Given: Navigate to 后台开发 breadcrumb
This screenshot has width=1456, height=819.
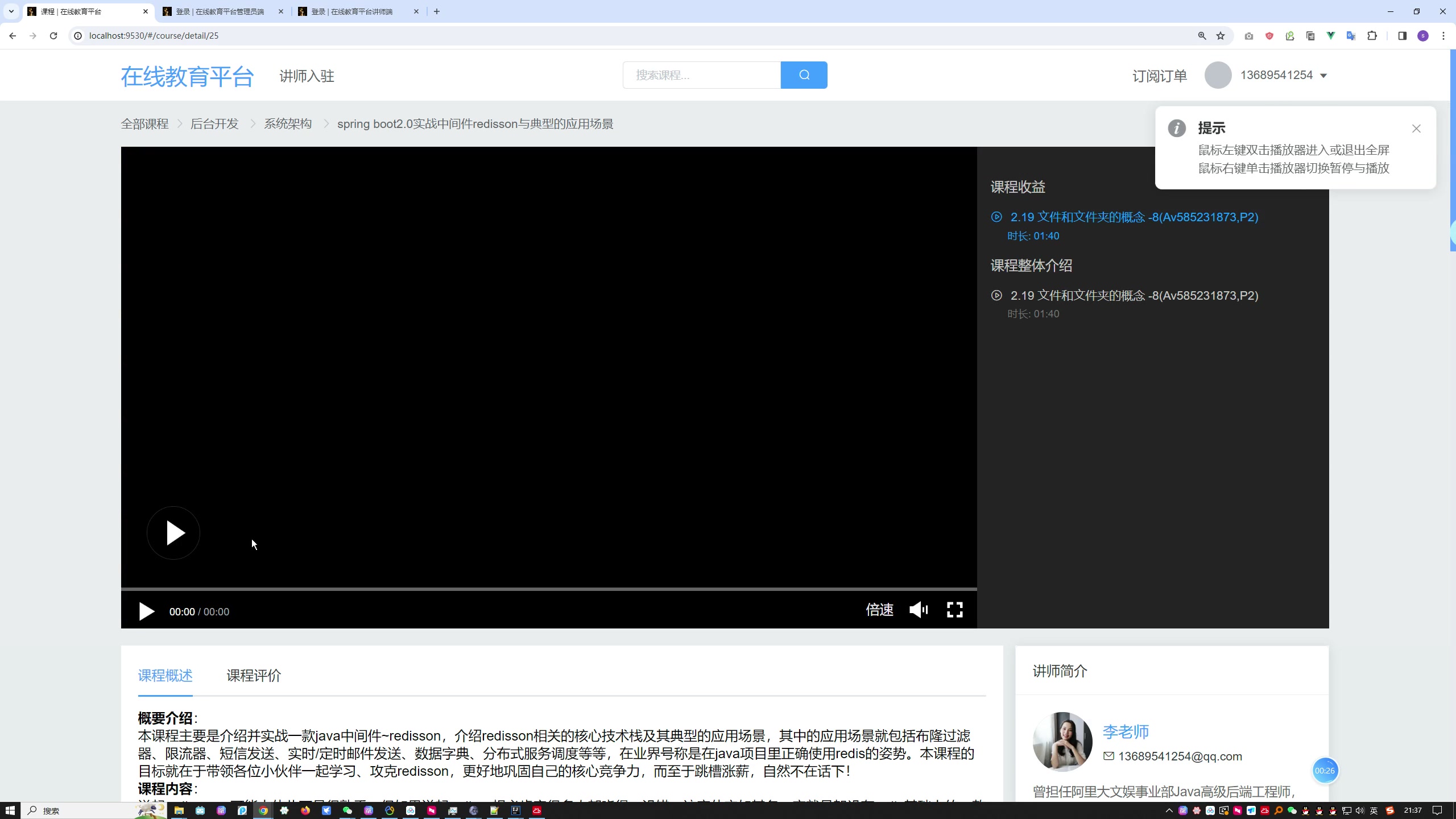Looking at the screenshot, I should click(214, 124).
